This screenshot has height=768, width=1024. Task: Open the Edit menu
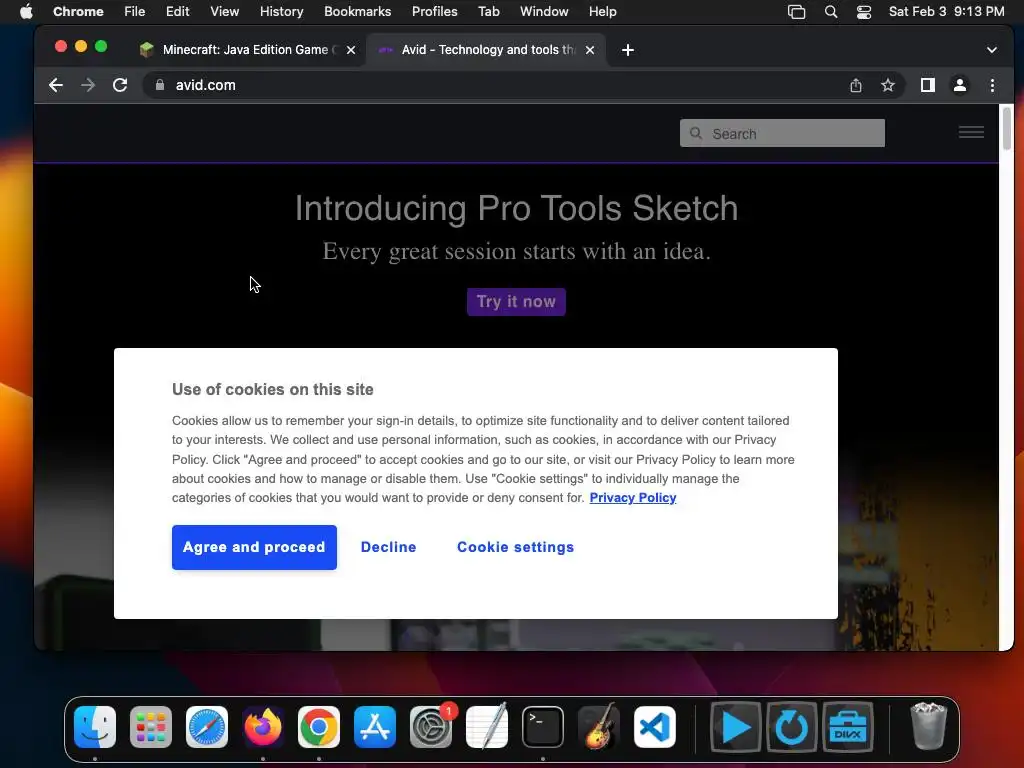point(177,12)
